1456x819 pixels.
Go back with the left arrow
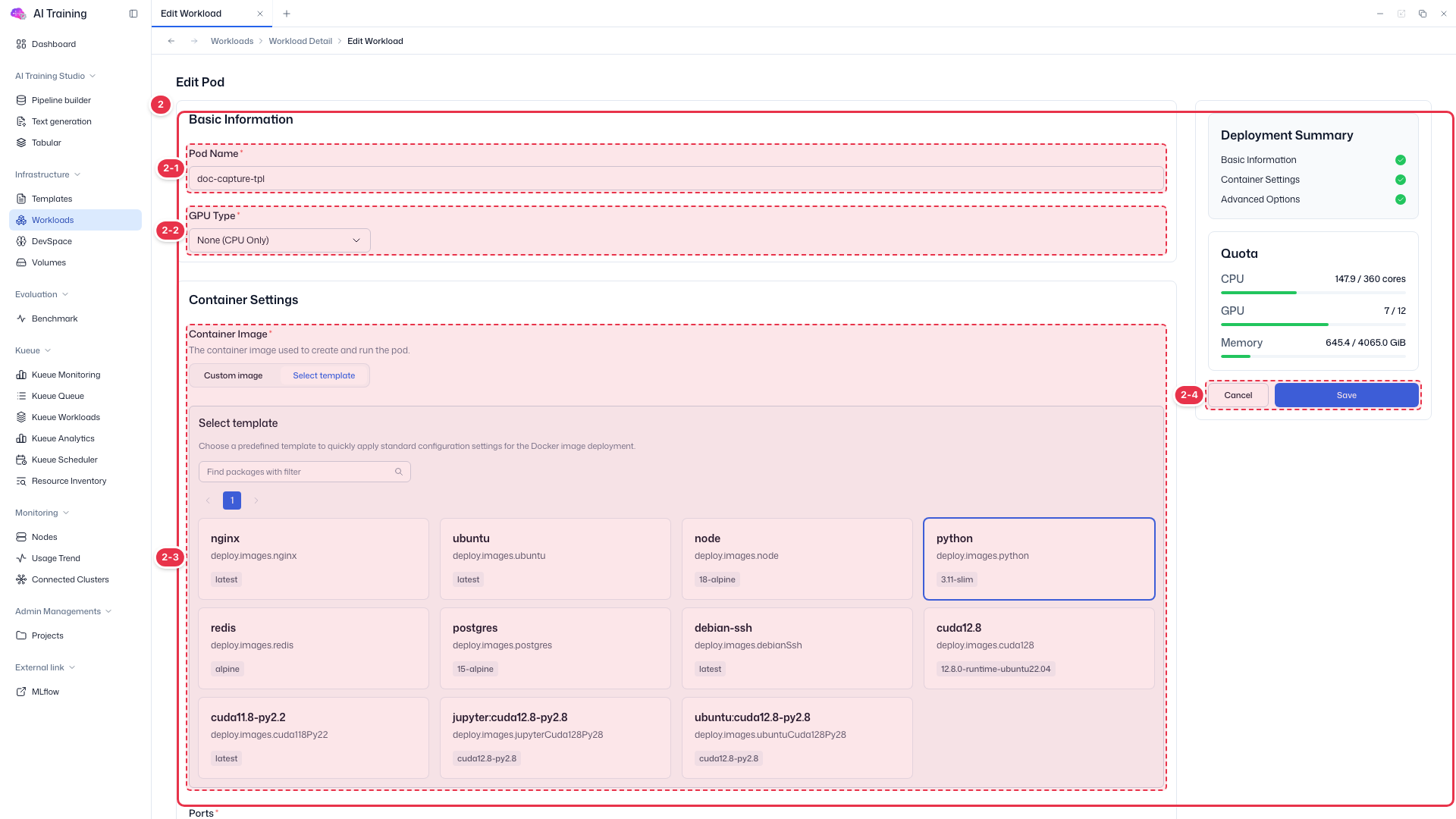pos(171,41)
